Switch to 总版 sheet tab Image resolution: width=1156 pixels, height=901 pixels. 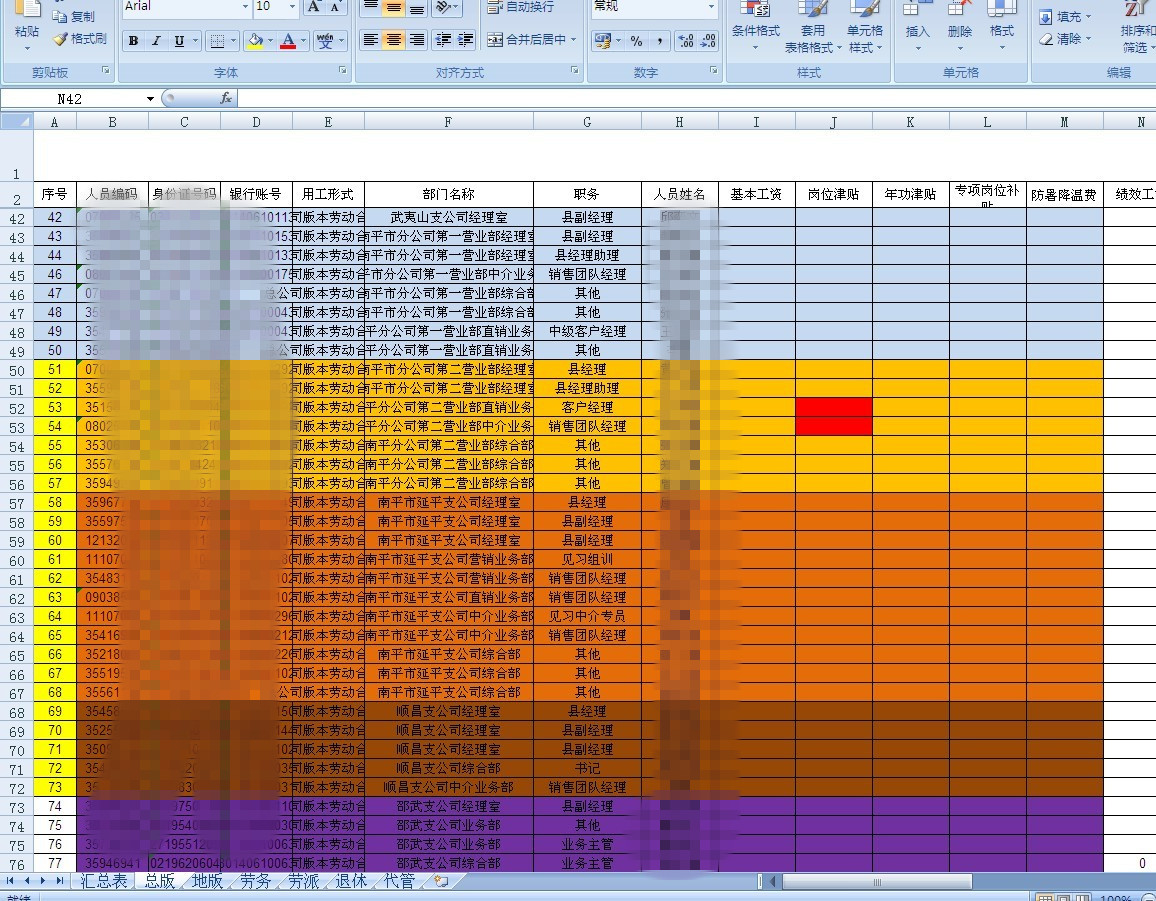point(159,880)
